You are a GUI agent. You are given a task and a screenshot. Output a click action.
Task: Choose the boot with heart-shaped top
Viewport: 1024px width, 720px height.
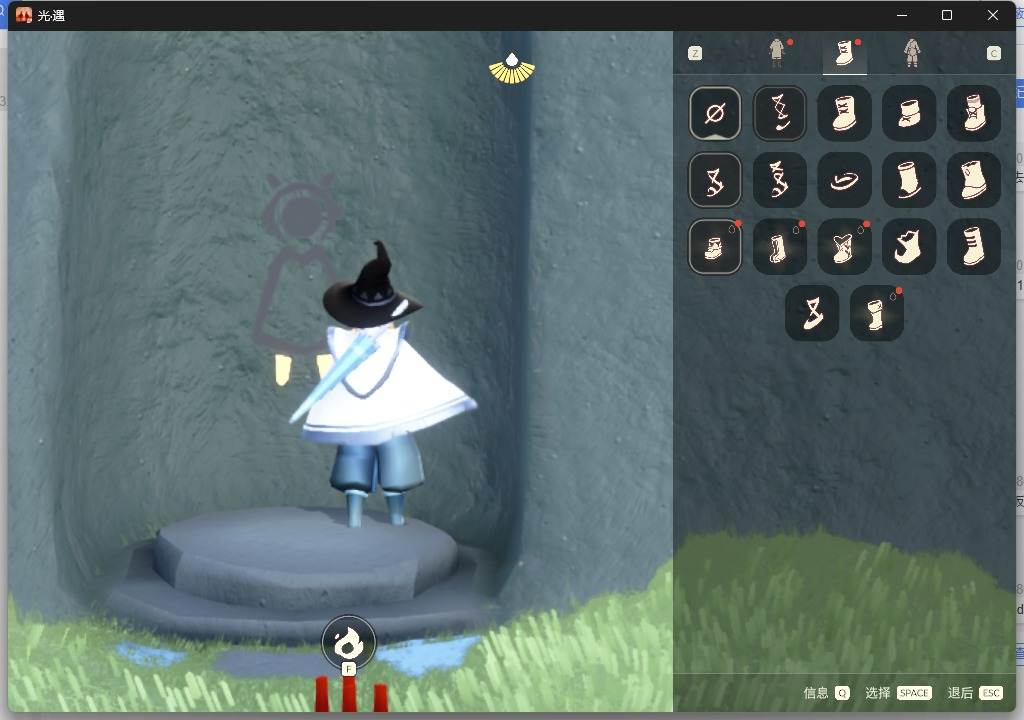(844, 247)
